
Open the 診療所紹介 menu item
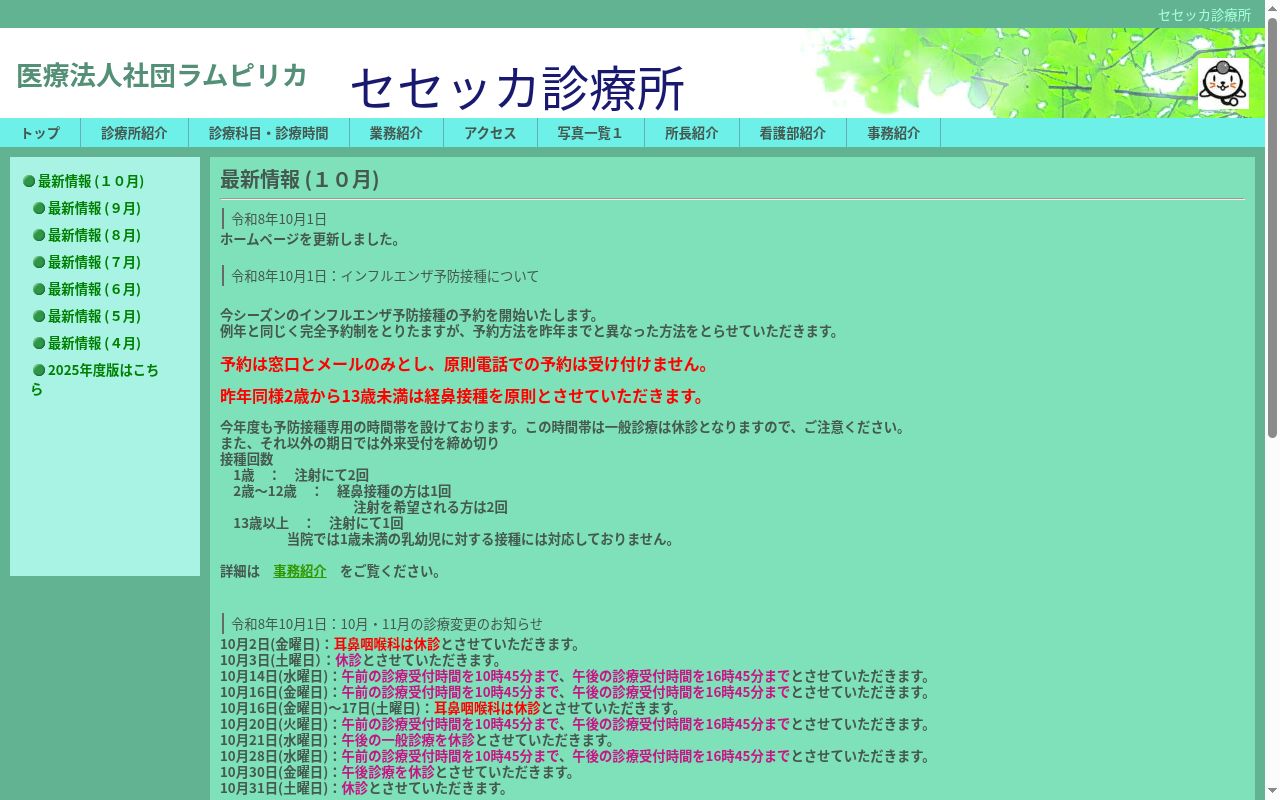pos(134,133)
